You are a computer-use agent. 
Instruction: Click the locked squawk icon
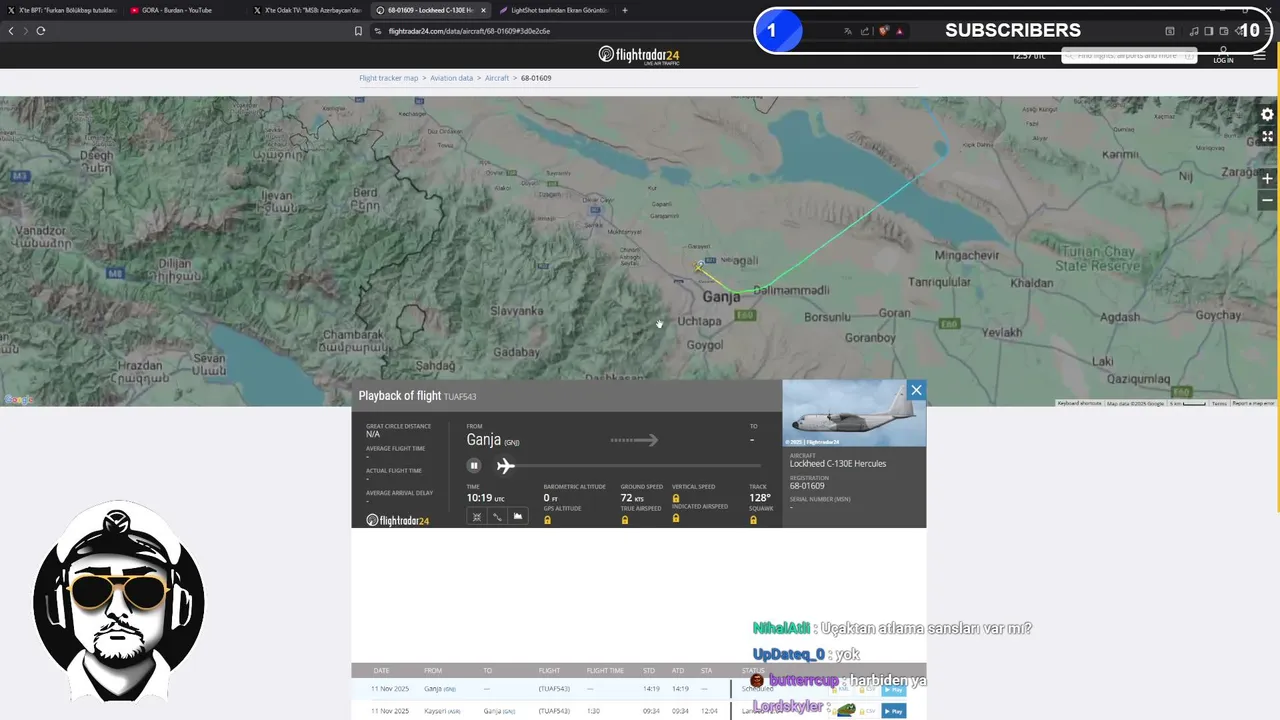point(754,520)
